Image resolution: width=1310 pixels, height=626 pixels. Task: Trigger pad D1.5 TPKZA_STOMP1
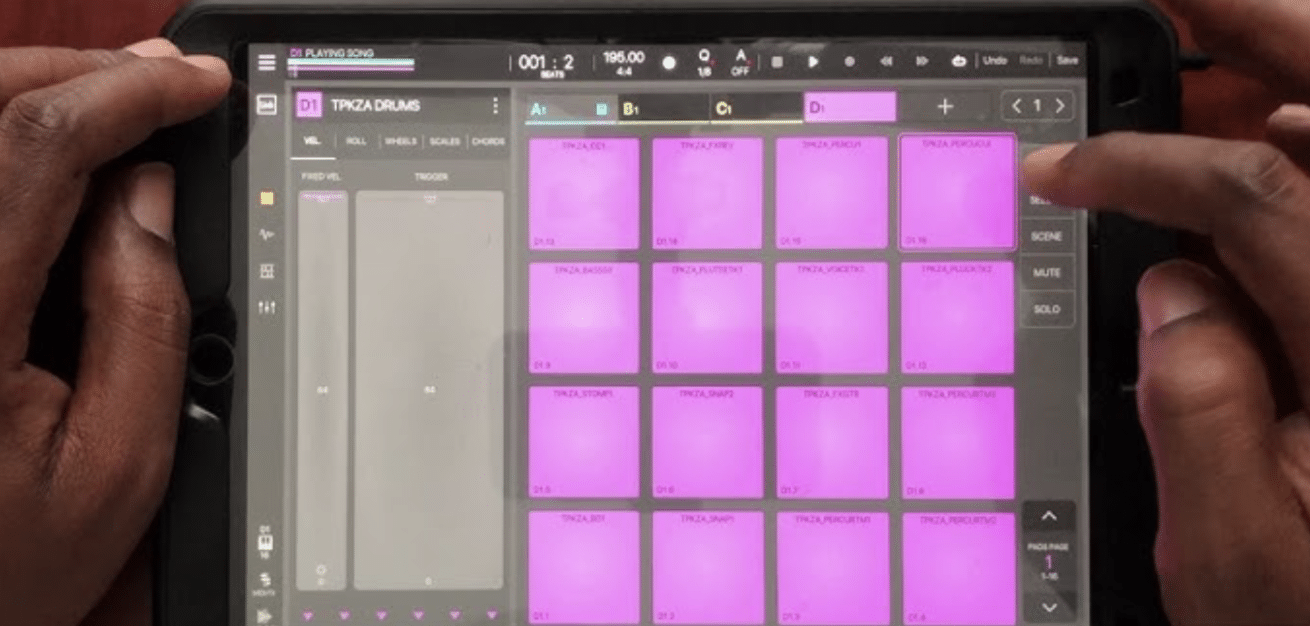coord(584,442)
